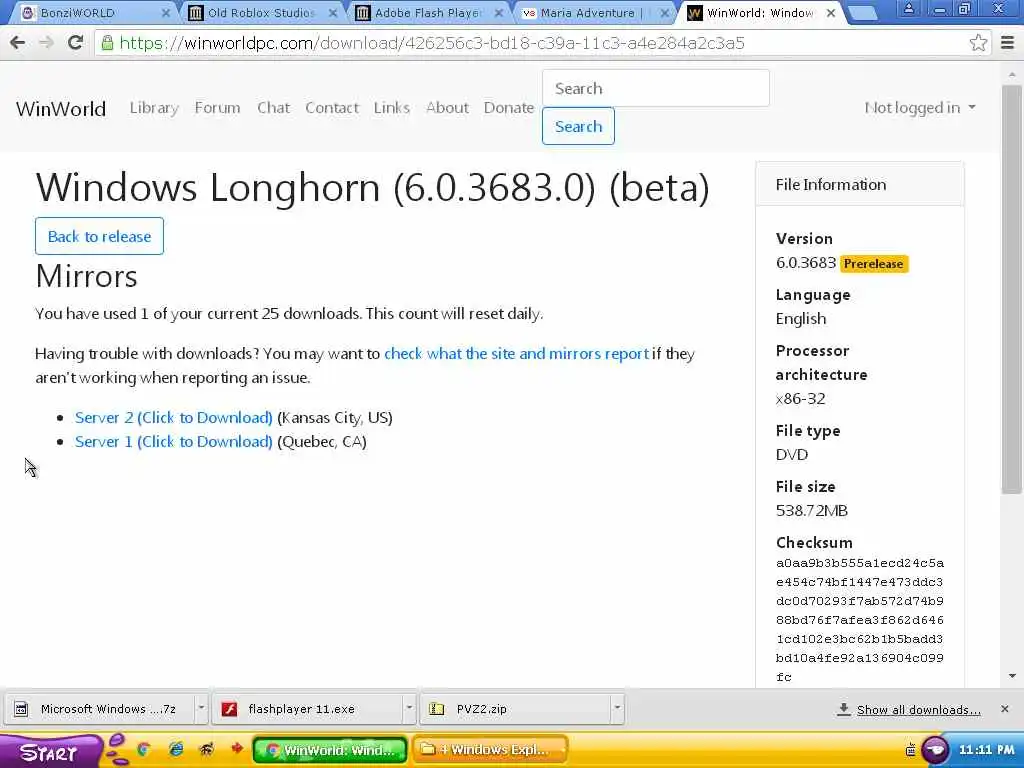Image resolution: width=1024 pixels, height=768 pixels.
Task: Bookmark this page with the star icon
Action: 978,43
